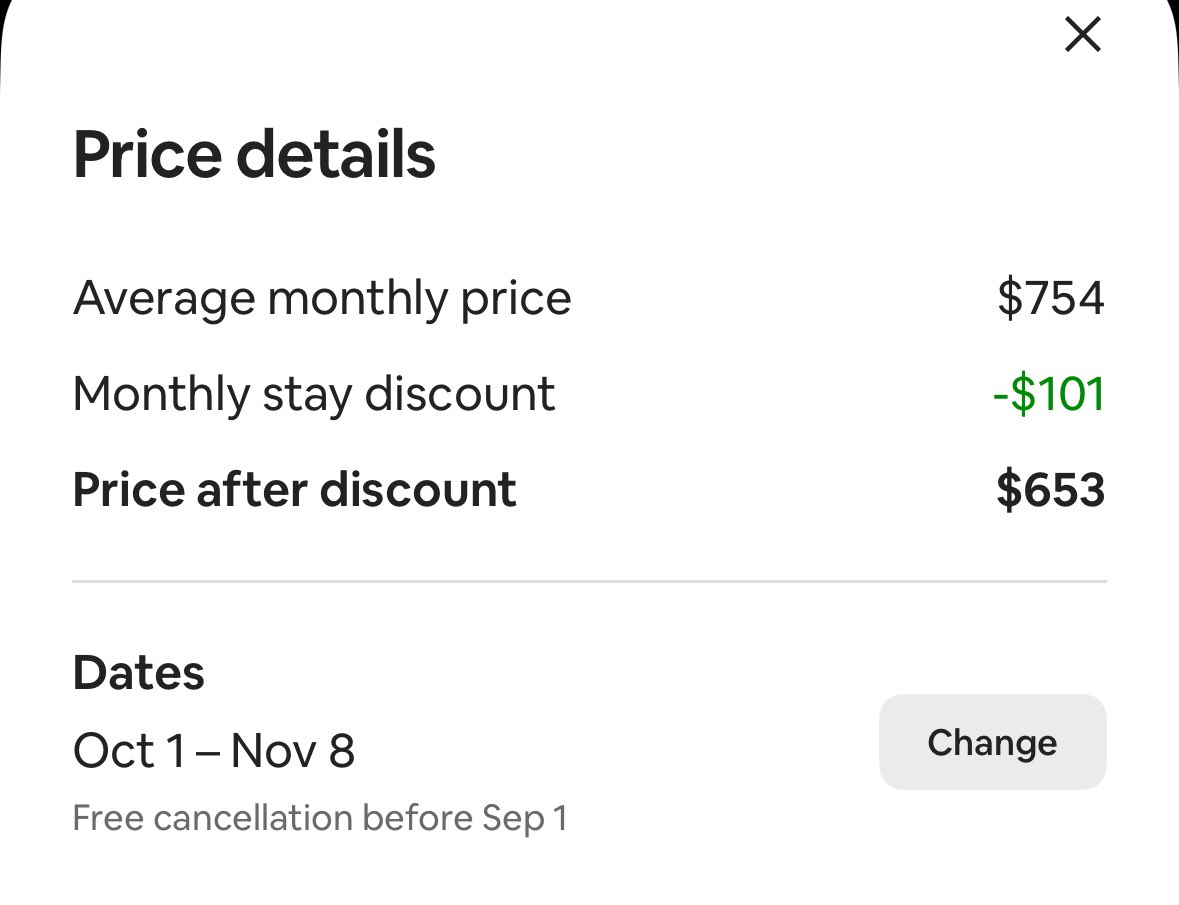Select the Monthly stay discount label
The width and height of the screenshot is (1179, 905).
[314, 394]
